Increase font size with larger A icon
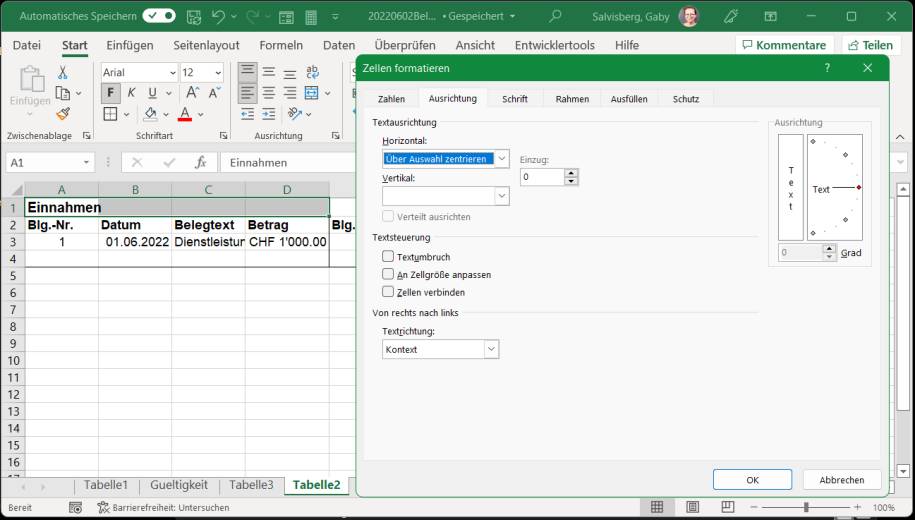 pos(192,93)
